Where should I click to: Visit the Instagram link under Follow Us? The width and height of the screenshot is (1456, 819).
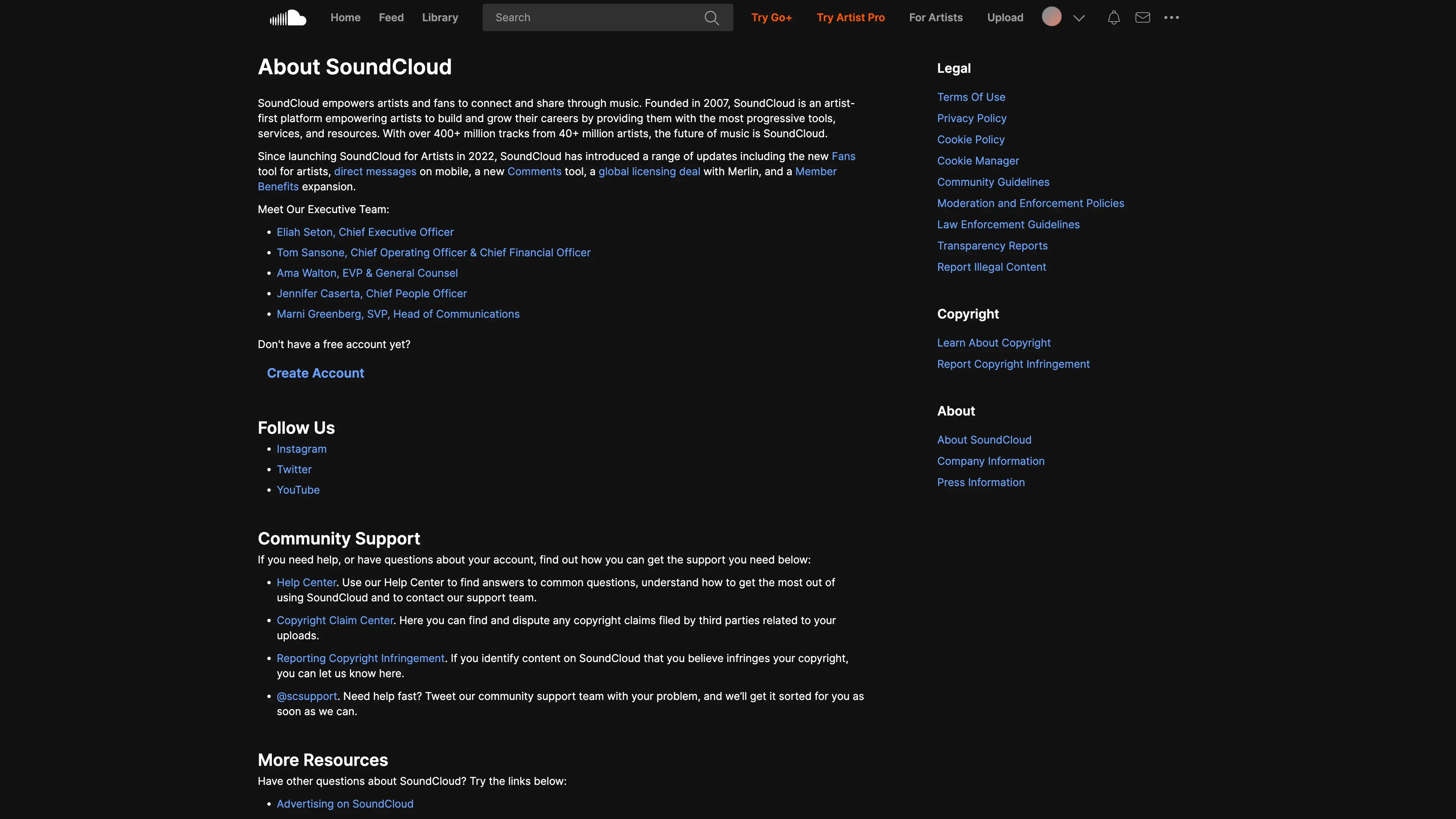[301, 449]
